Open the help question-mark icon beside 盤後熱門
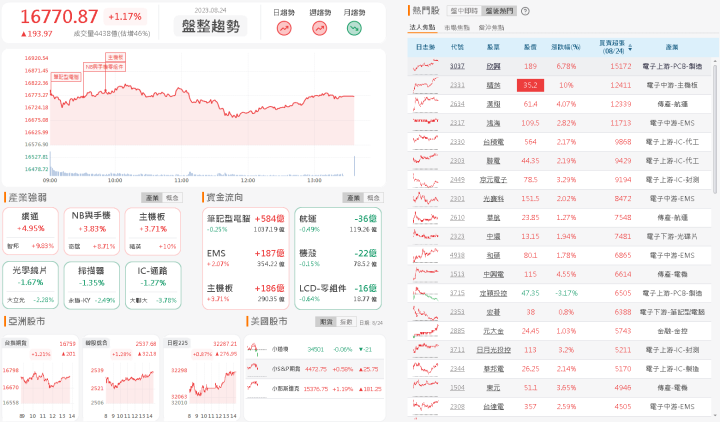 click(x=525, y=11)
